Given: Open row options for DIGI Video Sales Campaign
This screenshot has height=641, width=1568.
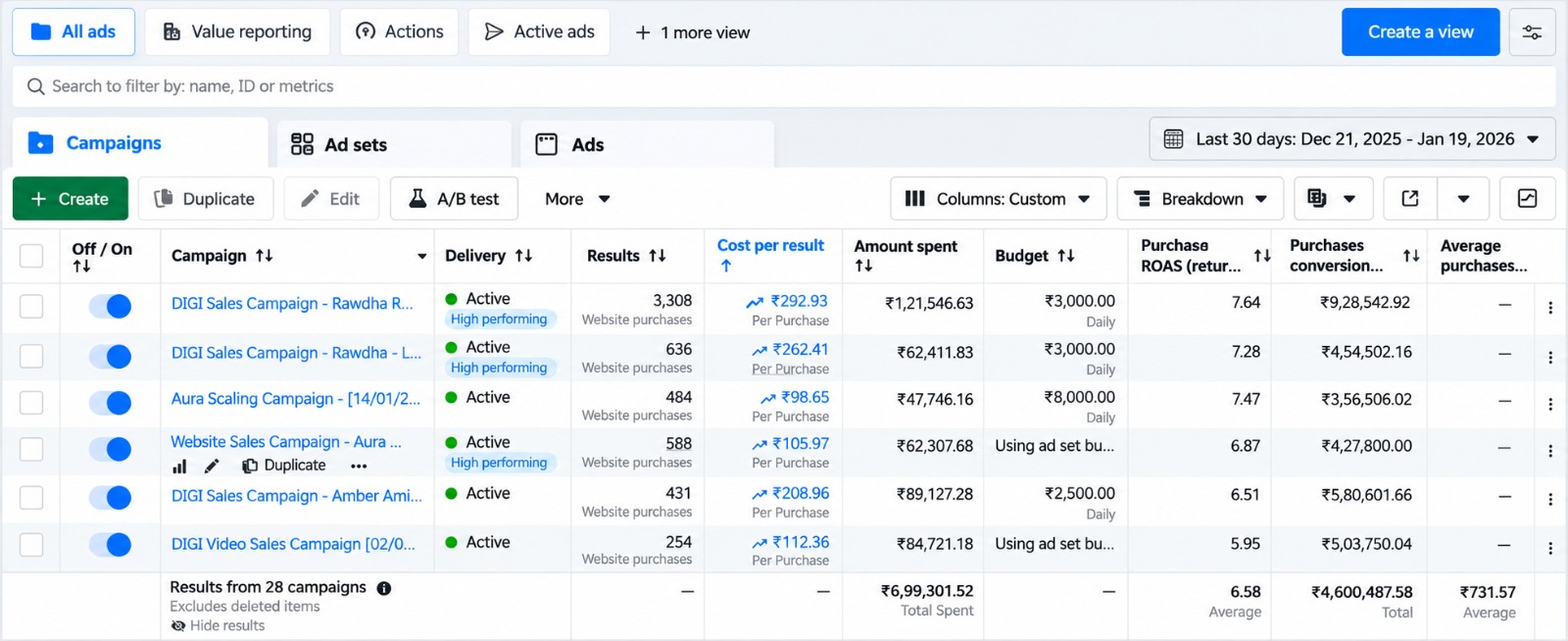Looking at the screenshot, I should pyautogui.click(x=1550, y=549).
